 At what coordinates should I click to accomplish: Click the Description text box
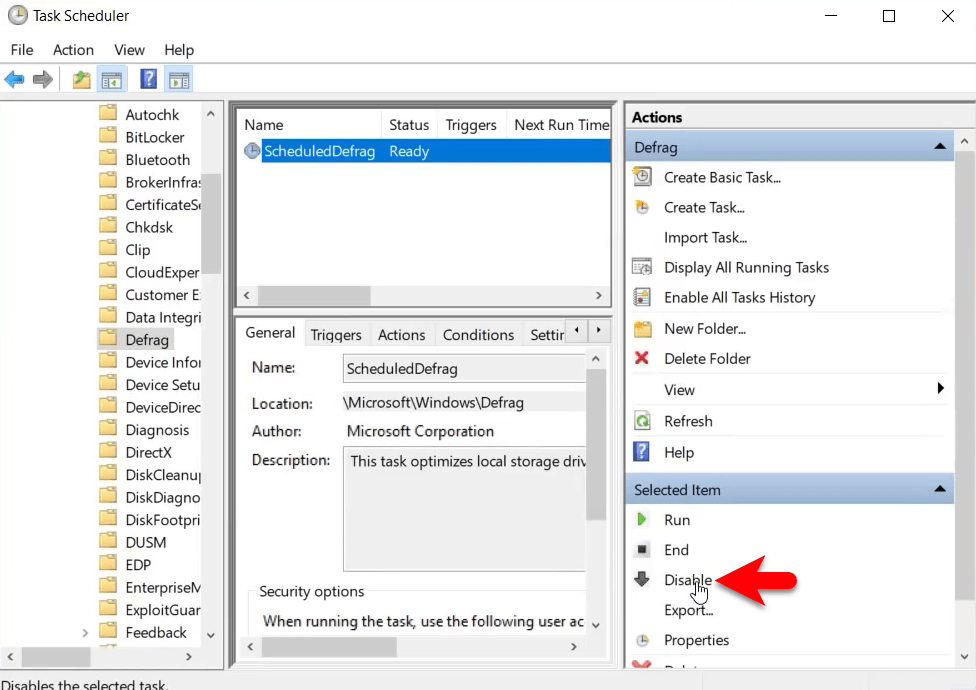pos(464,508)
